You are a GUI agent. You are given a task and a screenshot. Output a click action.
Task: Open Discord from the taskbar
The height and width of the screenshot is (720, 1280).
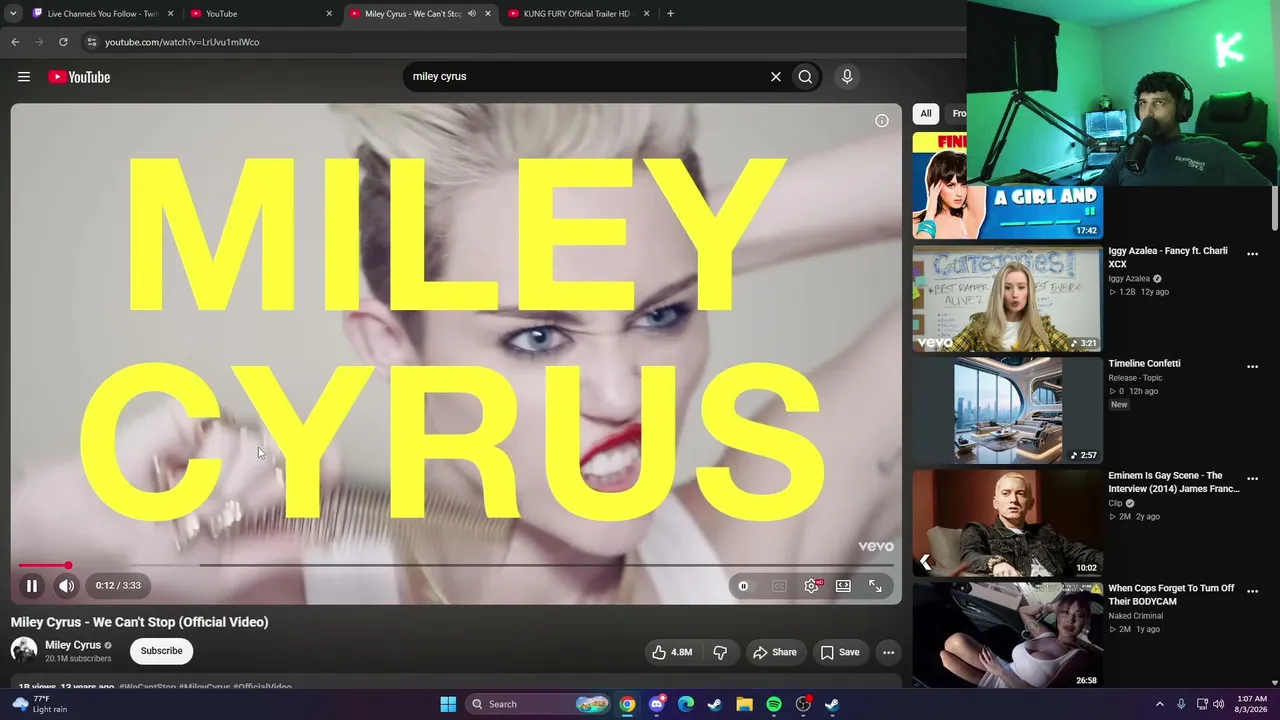tap(656, 704)
